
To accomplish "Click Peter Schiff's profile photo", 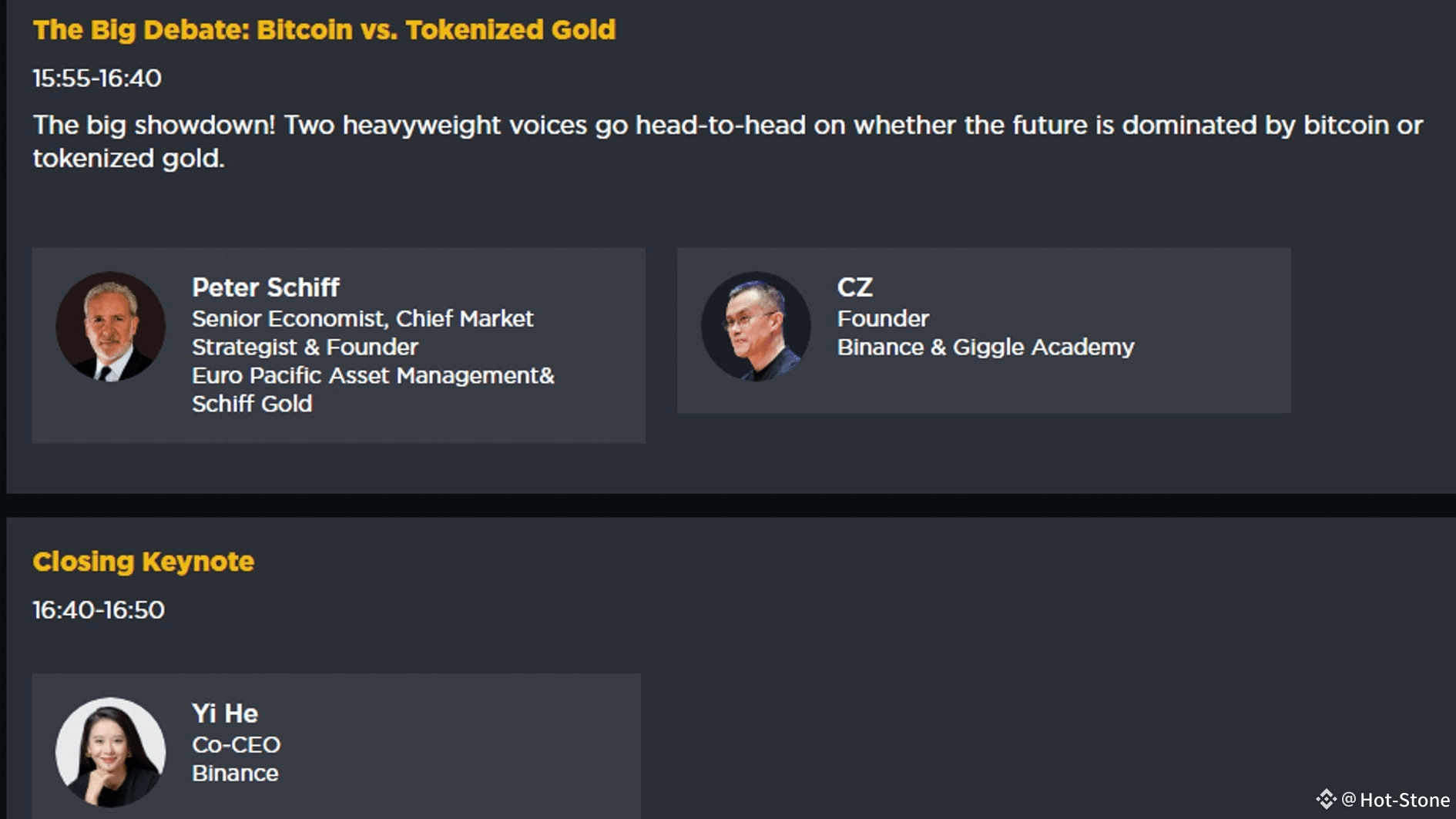I will click(x=110, y=326).
